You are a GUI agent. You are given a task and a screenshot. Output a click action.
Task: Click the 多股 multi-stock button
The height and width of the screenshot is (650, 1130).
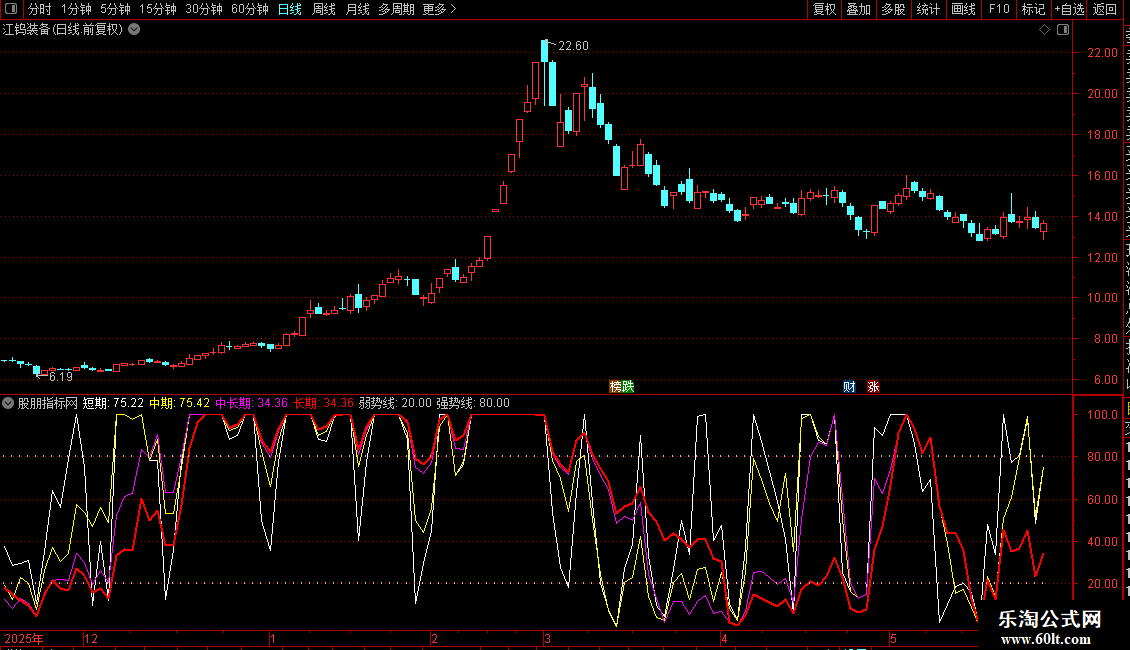point(893,9)
